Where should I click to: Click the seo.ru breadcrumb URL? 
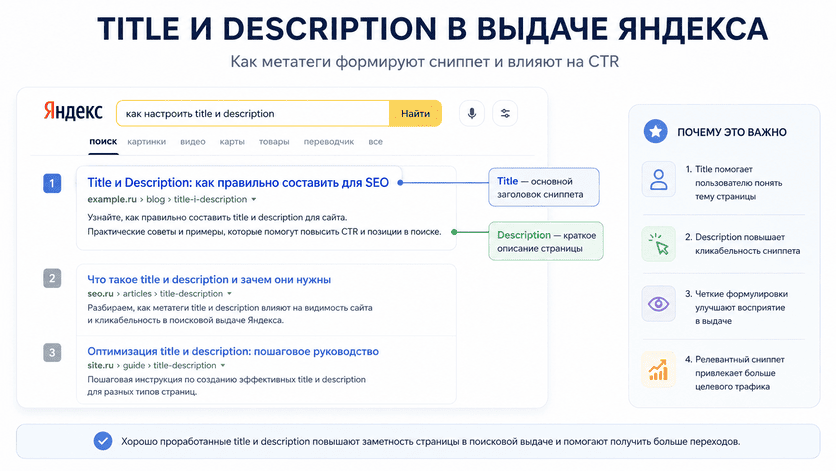[155, 294]
